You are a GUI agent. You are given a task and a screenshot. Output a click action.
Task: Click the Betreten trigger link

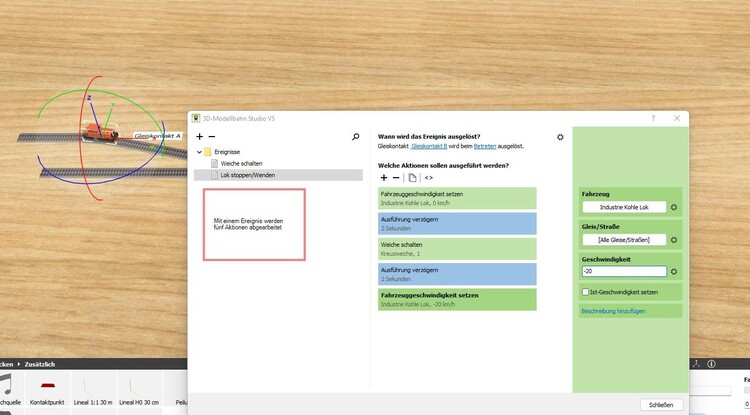(x=485, y=146)
